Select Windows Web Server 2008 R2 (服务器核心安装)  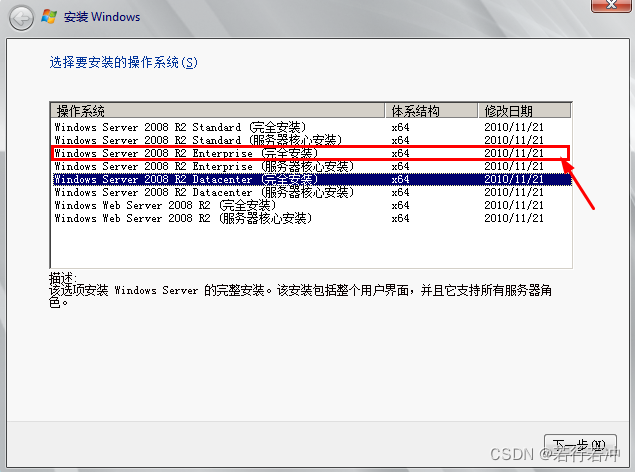[311, 218]
